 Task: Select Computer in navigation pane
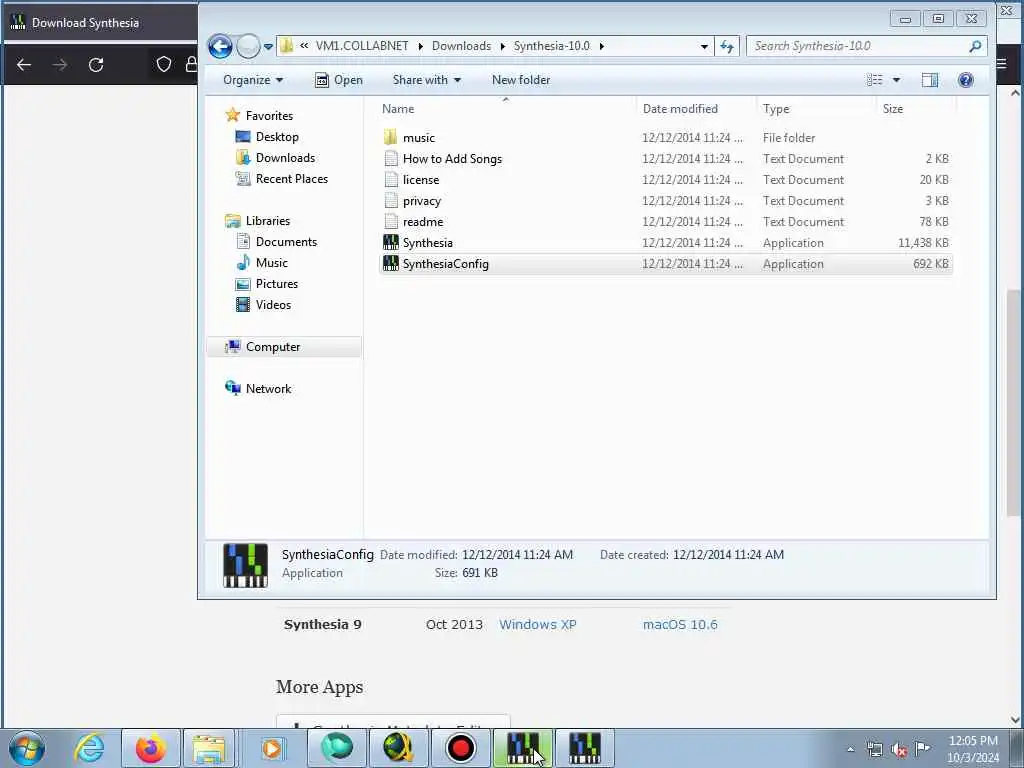283,347
